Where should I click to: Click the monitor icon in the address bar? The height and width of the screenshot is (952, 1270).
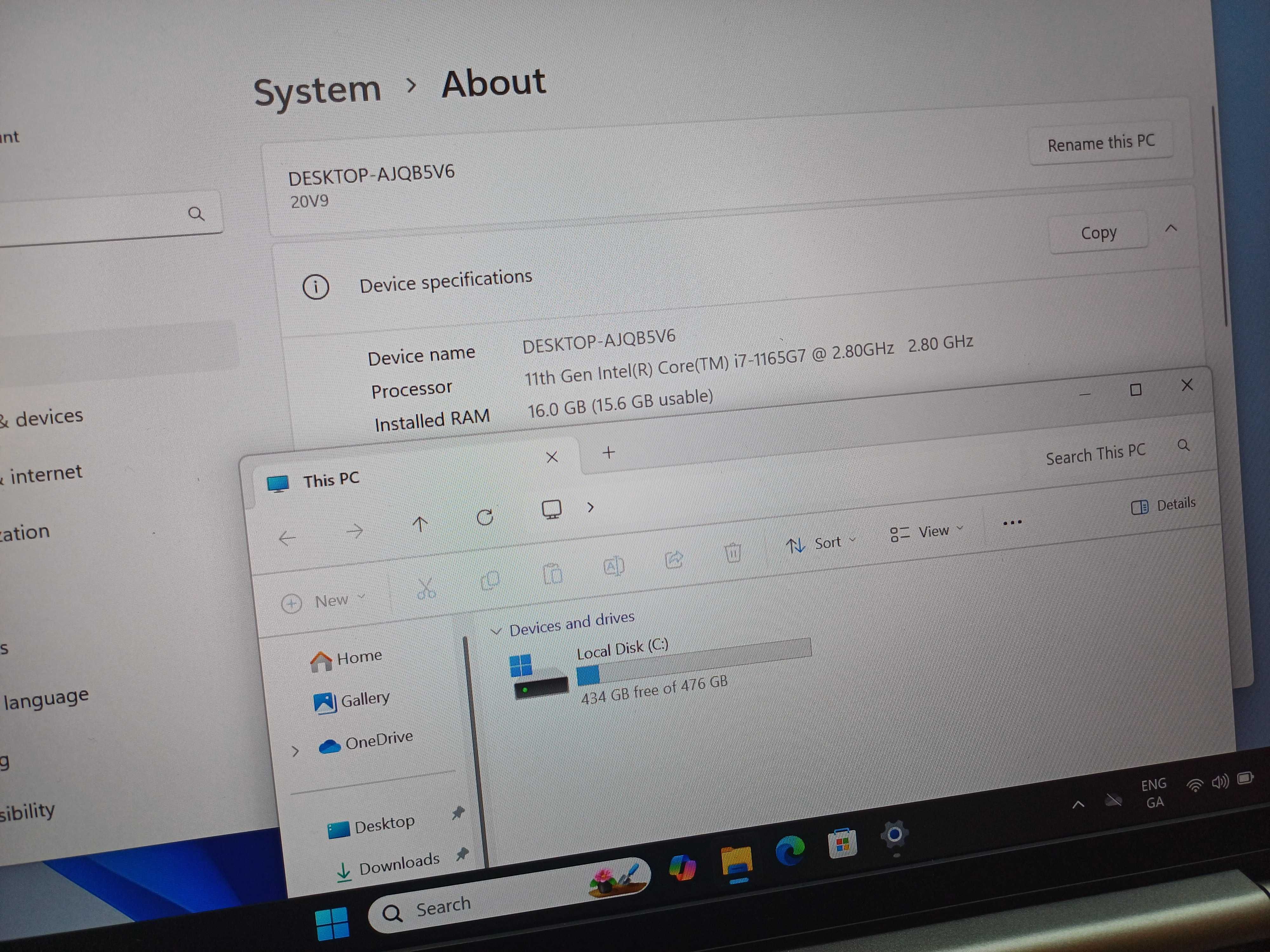552,509
